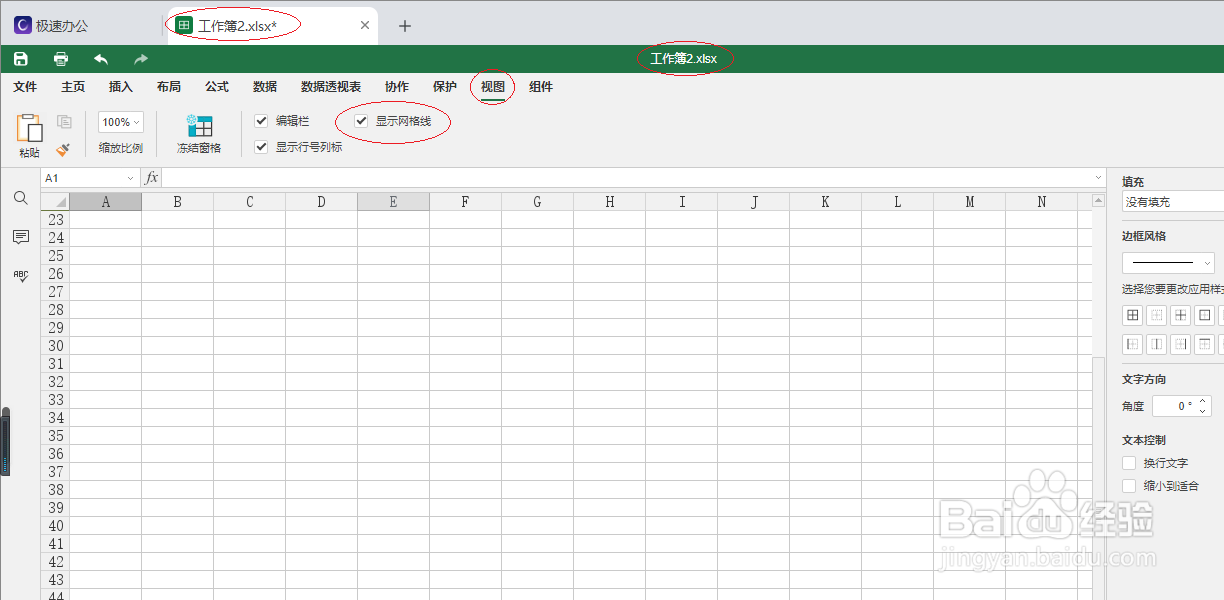Uncheck the 编辑栏 checkbox
This screenshot has height=600, width=1224.
pyautogui.click(x=261, y=121)
